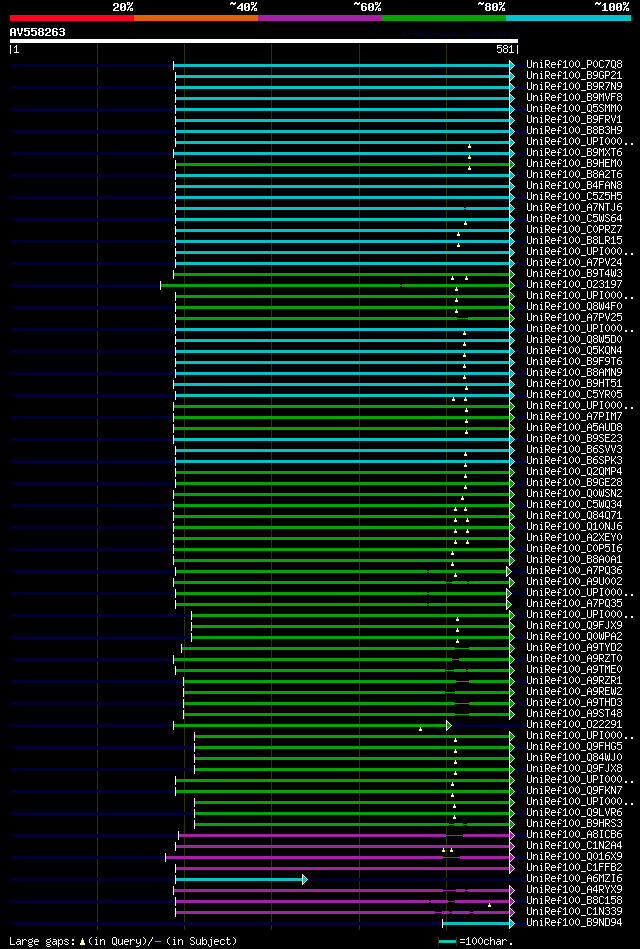Click the white AV558263 query sequence bar
The width and height of the screenshot is (640, 949).
point(263,41)
